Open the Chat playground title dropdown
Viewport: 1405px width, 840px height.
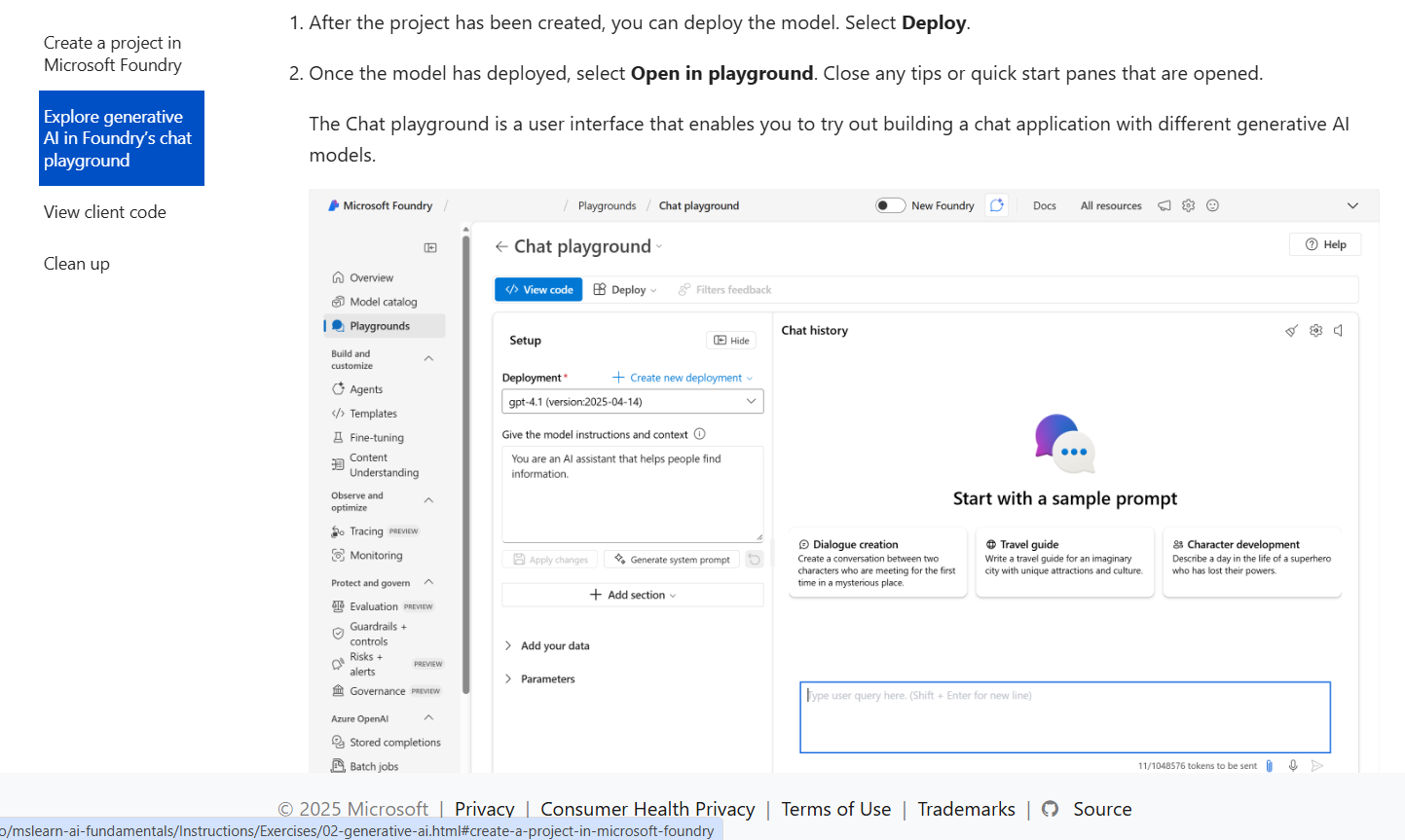point(659,247)
